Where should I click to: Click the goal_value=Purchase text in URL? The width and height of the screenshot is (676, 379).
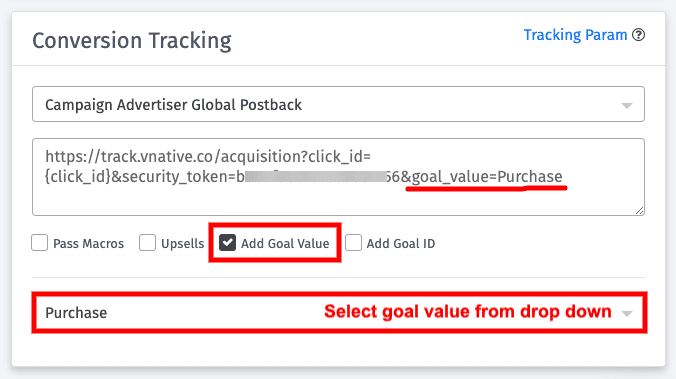point(487,177)
